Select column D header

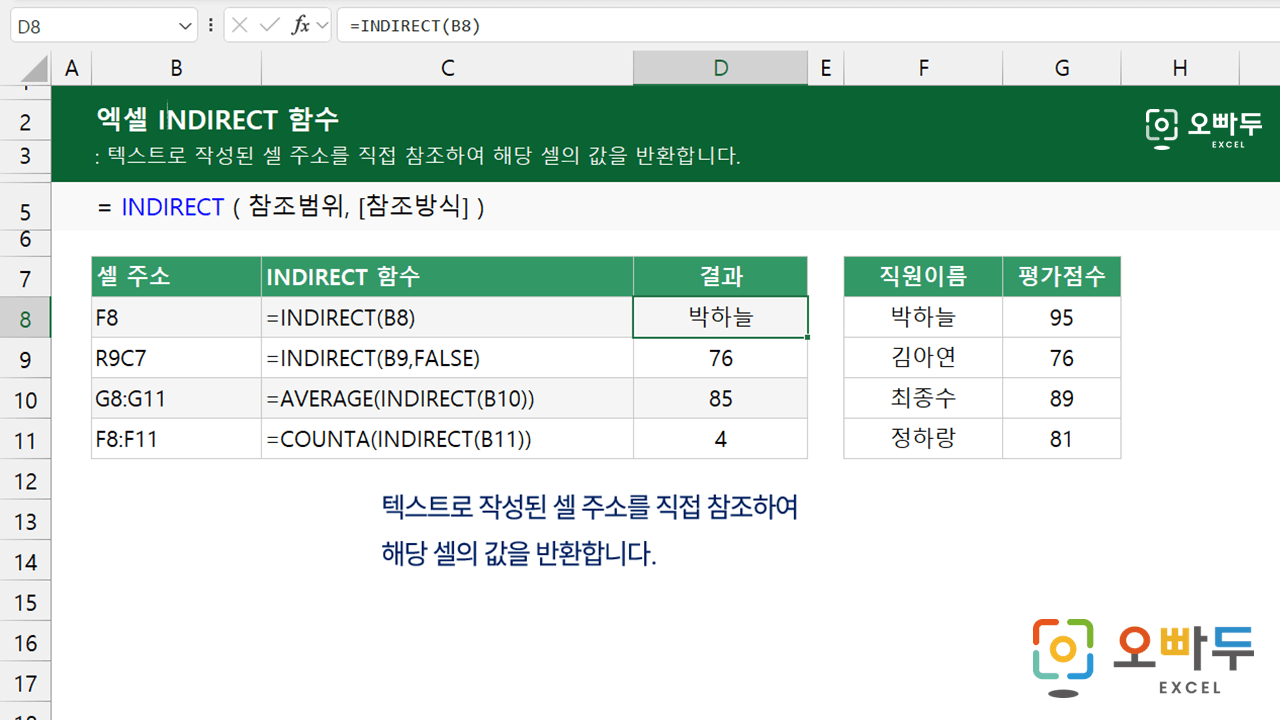click(x=720, y=68)
